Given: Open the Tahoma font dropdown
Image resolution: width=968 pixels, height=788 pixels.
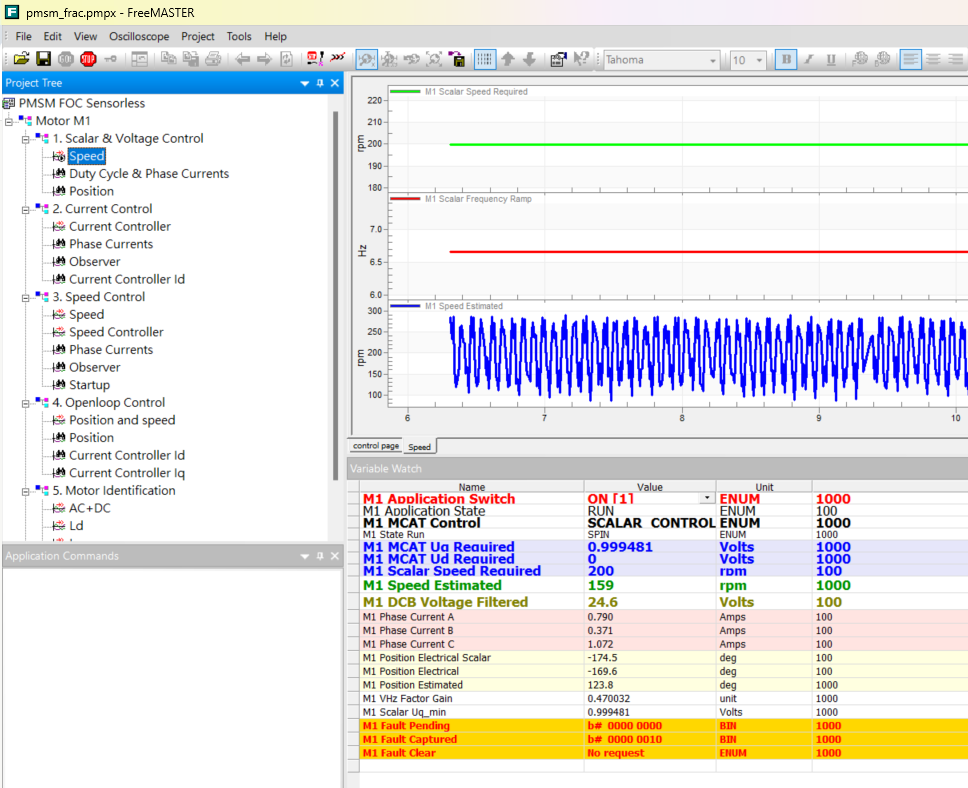Looking at the screenshot, I should pyautogui.click(x=713, y=61).
